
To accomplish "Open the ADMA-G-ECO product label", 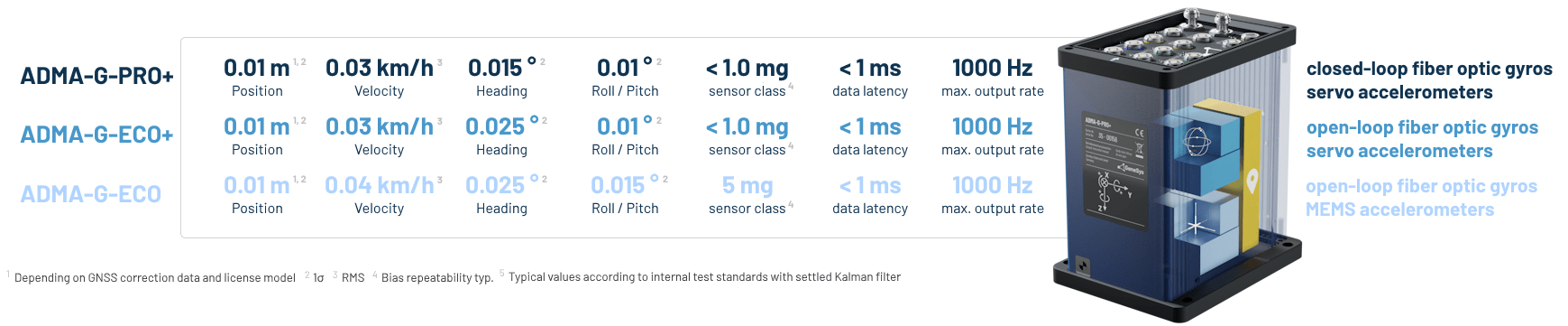I will (90, 194).
